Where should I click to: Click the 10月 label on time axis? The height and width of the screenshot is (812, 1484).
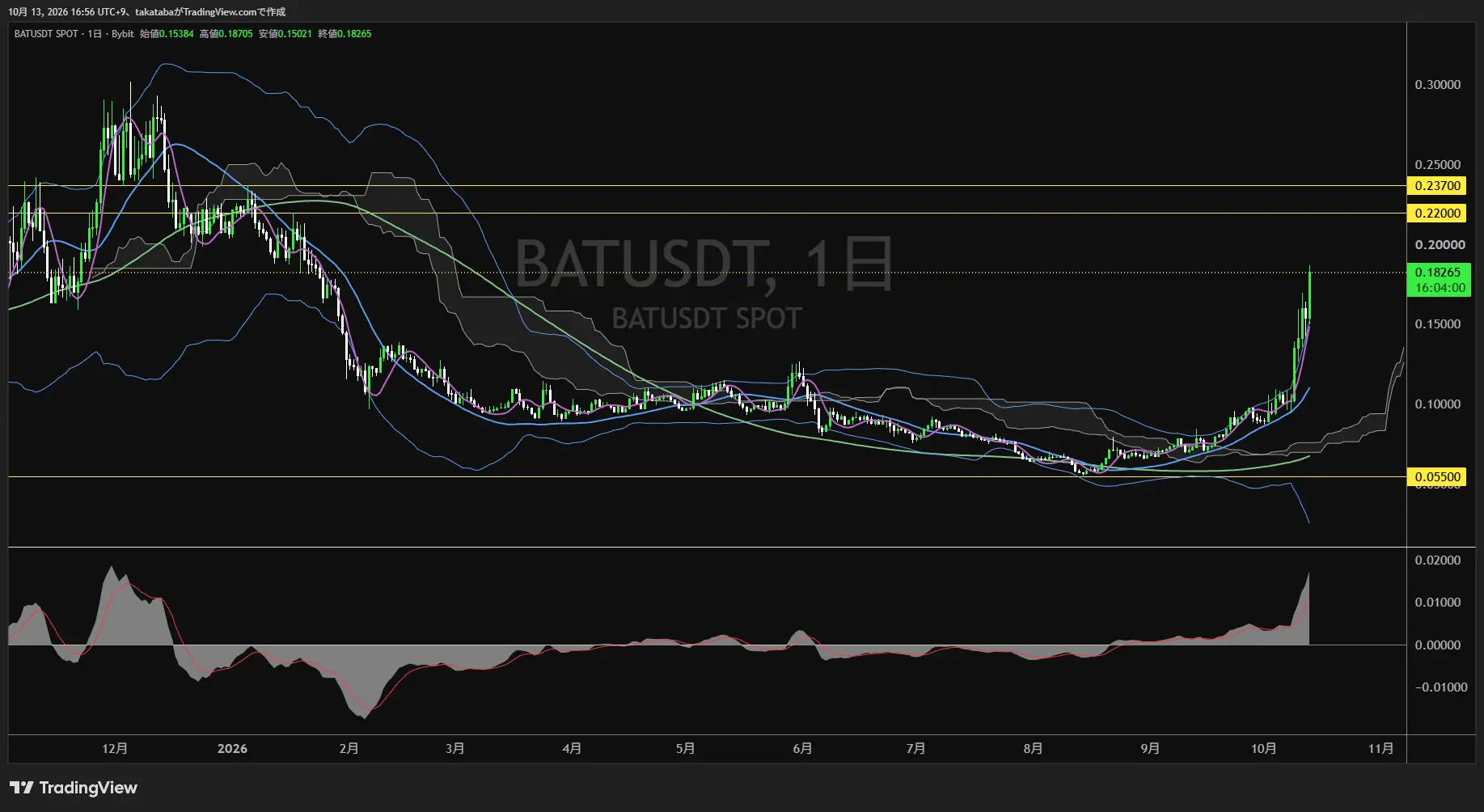point(1263,749)
